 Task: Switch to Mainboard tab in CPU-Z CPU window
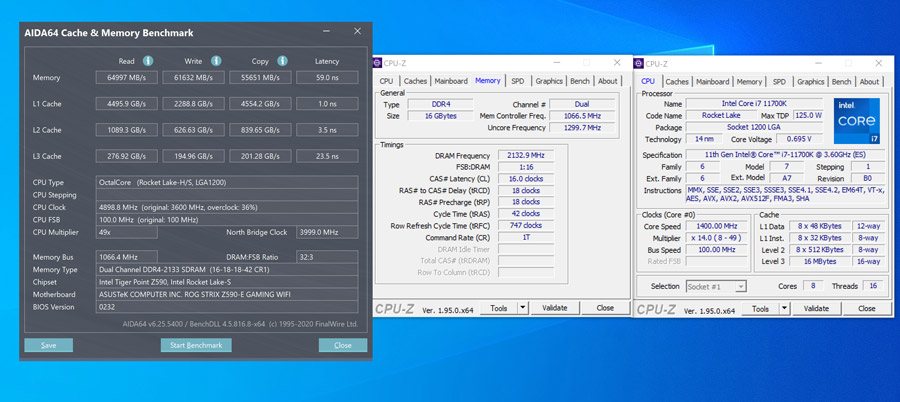712,82
